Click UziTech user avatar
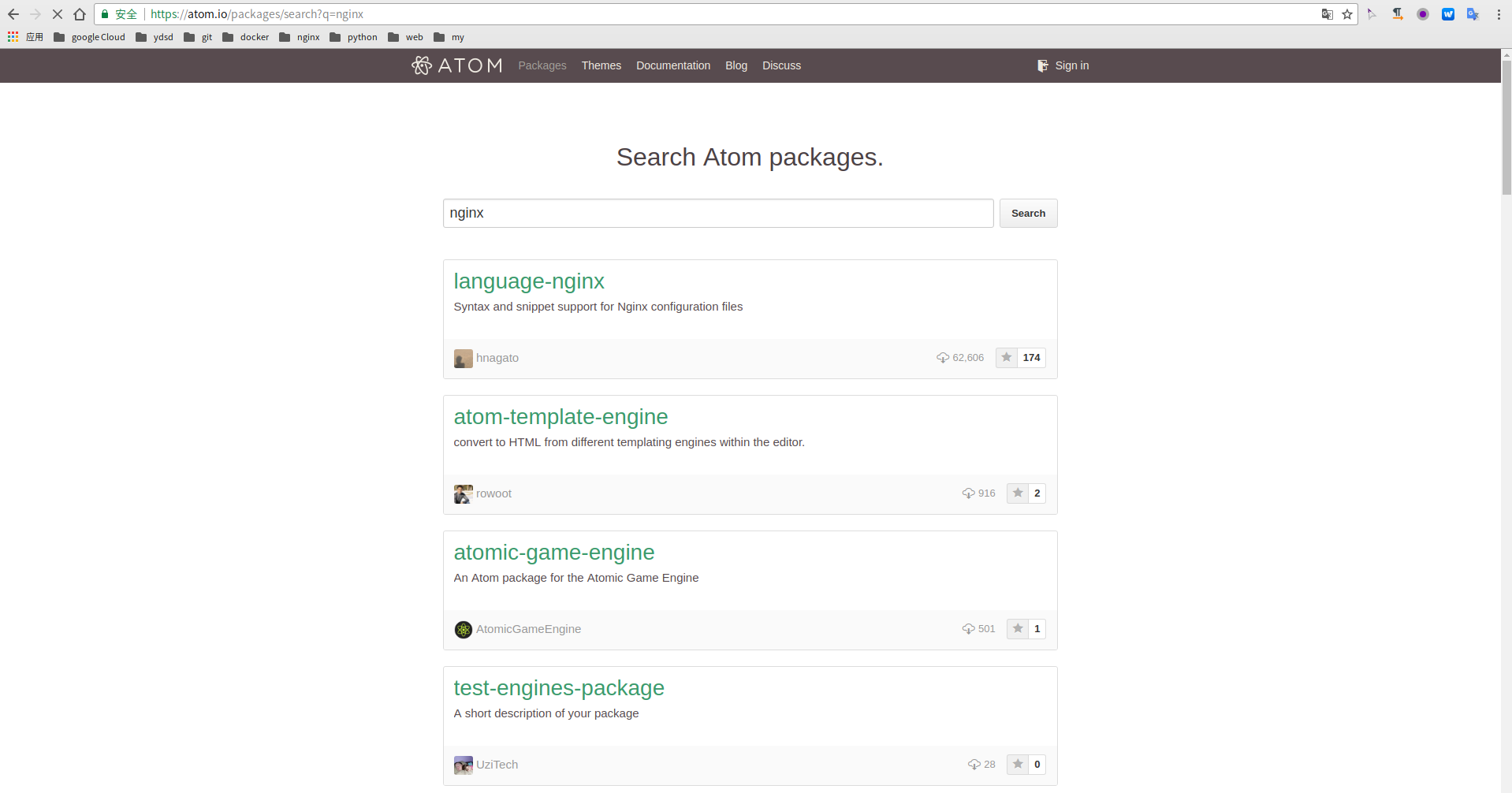 [x=464, y=765]
